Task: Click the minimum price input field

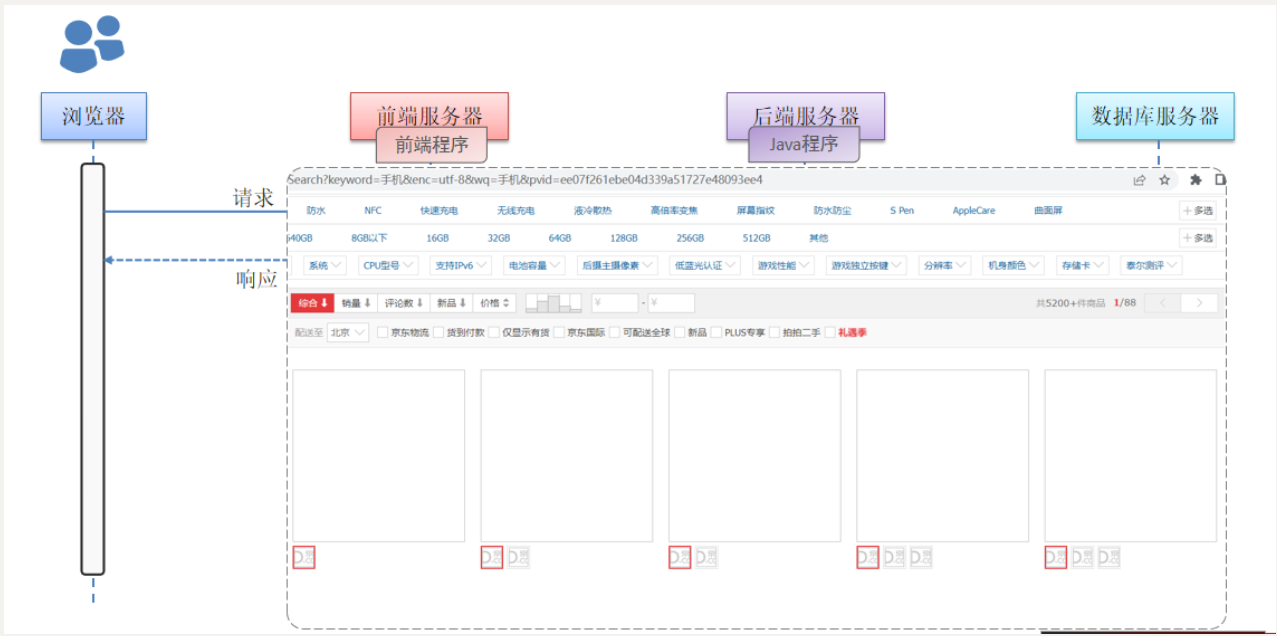Action: coord(615,303)
